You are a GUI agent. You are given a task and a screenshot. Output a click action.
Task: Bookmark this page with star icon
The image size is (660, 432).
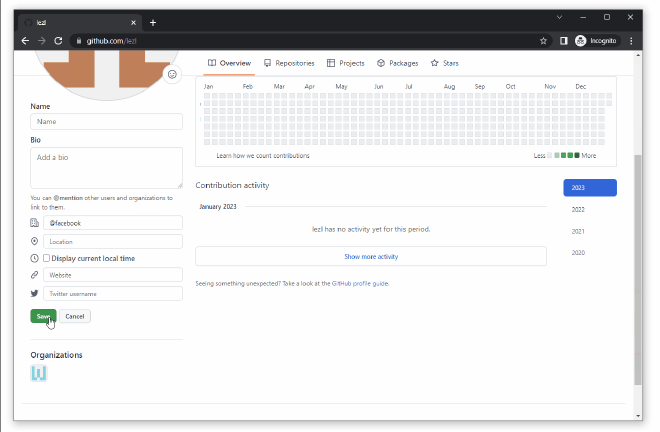[543, 41]
